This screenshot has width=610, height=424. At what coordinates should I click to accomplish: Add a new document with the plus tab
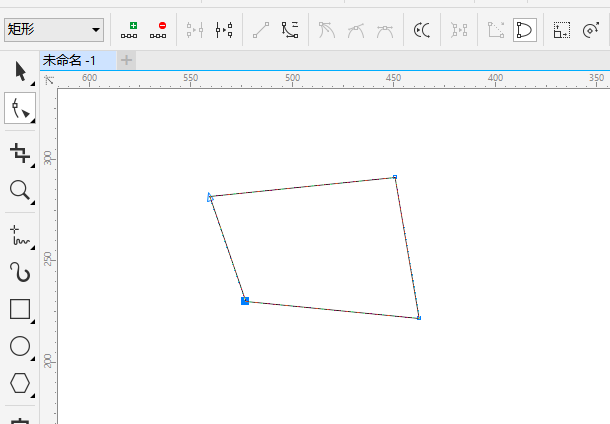pos(126,60)
